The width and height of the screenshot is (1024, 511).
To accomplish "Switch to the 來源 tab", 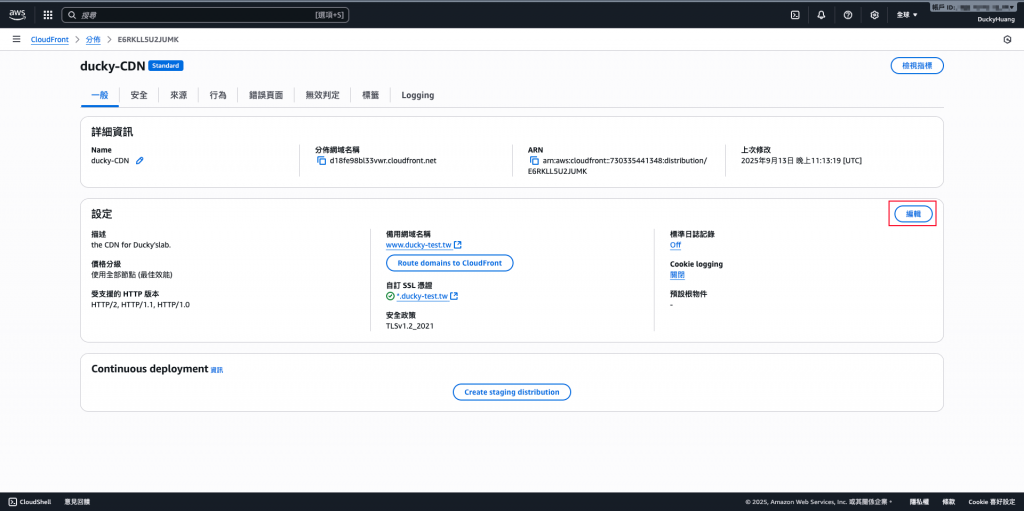I will (x=178, y=95).
